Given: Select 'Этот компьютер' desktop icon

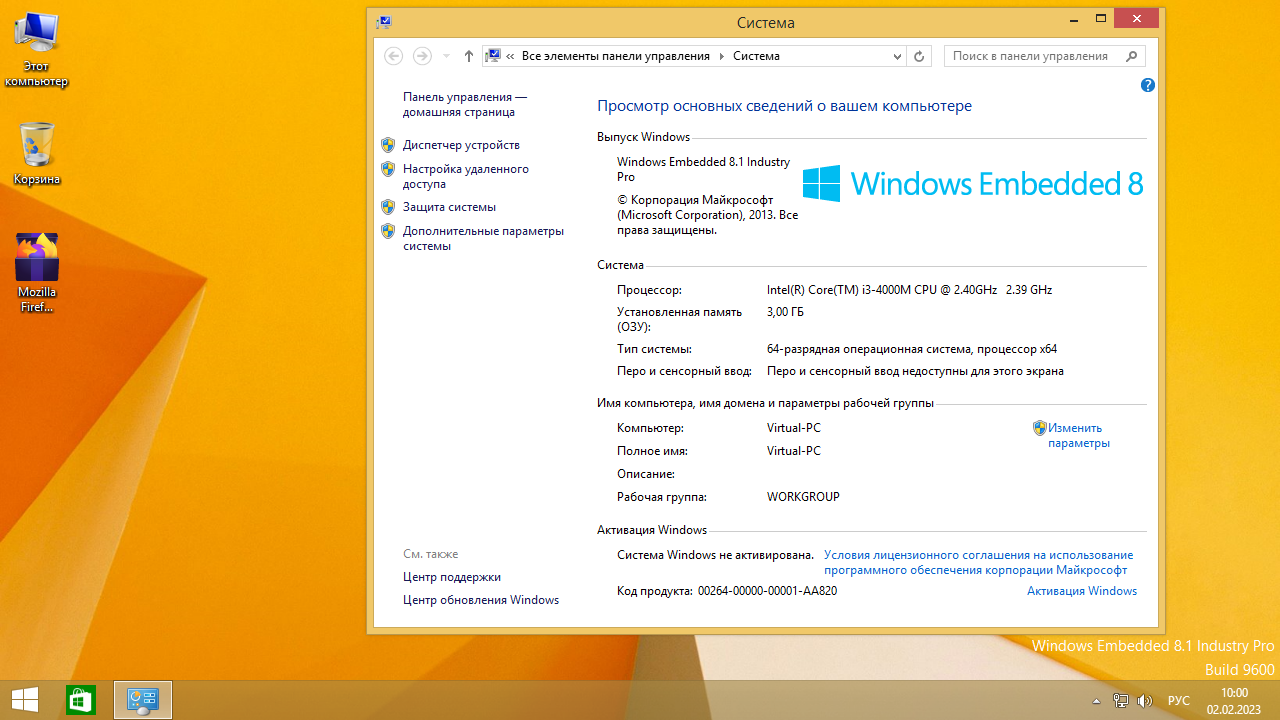Looking at the screenshot, I should pos(36,50).
